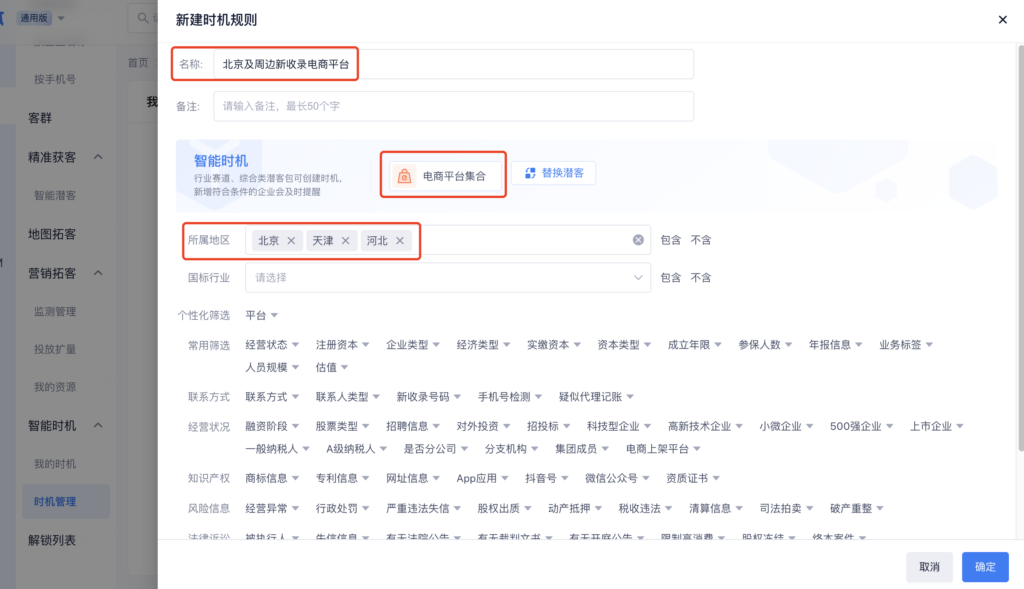The image size is (1024, 589).
Task: Expand the 融资阶段 filter dropdown
Action: click(271, 426)
